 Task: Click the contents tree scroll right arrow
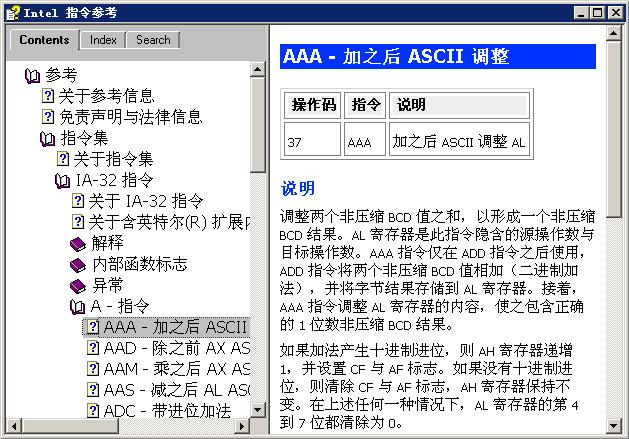[x=242, y=426]
